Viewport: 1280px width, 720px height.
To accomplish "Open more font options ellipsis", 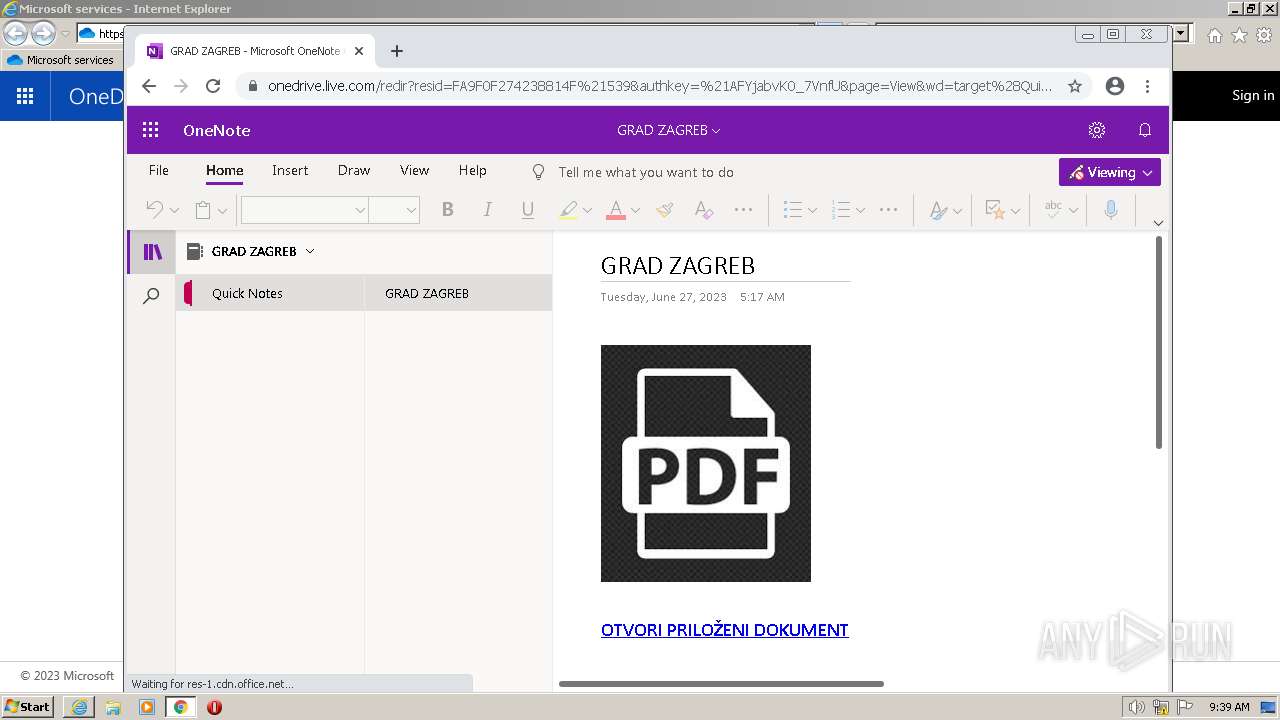I will pyautogui.click(x=743, y=209).
